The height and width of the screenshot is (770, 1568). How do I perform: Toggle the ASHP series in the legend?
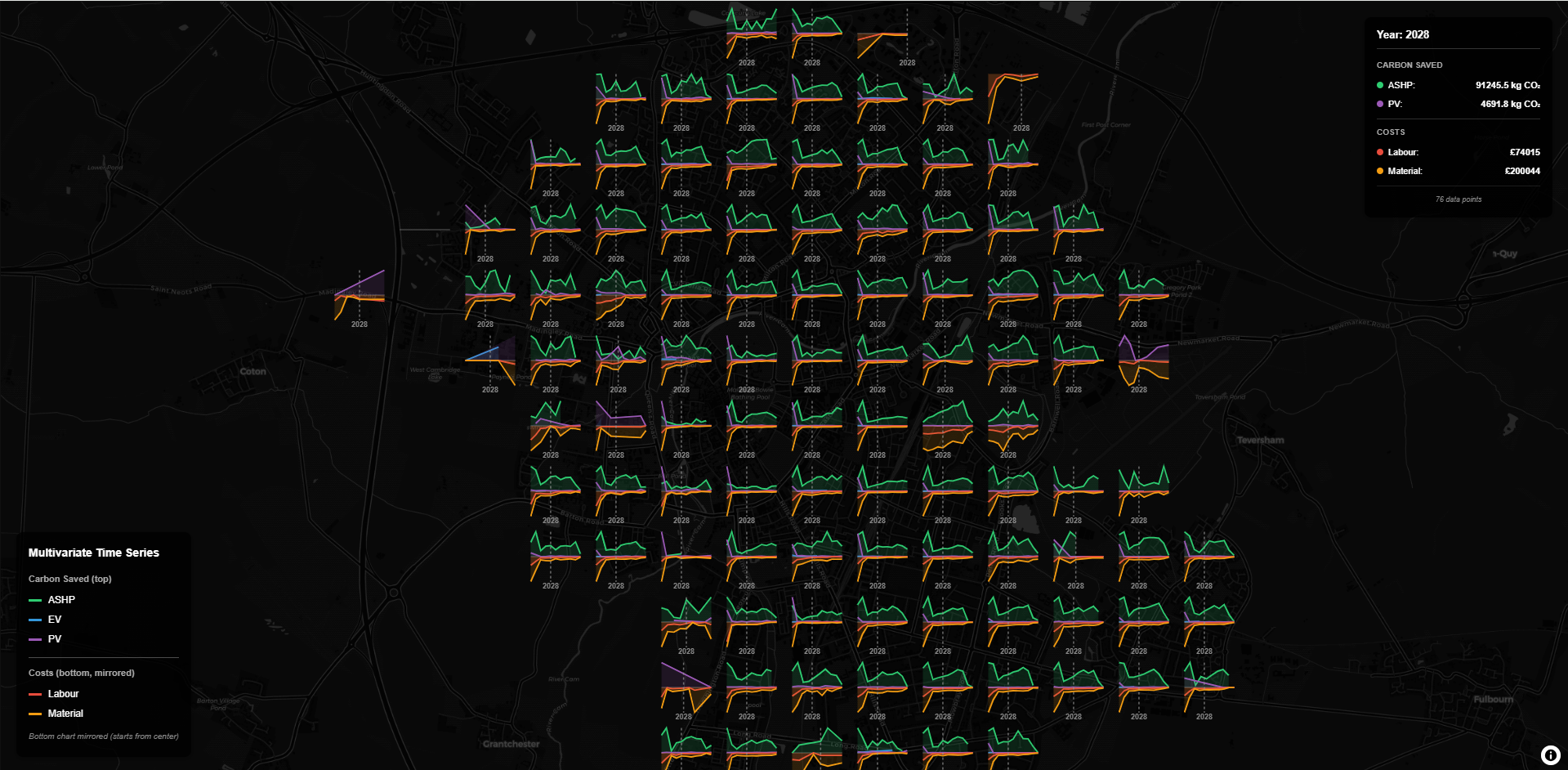coord(60,600)
